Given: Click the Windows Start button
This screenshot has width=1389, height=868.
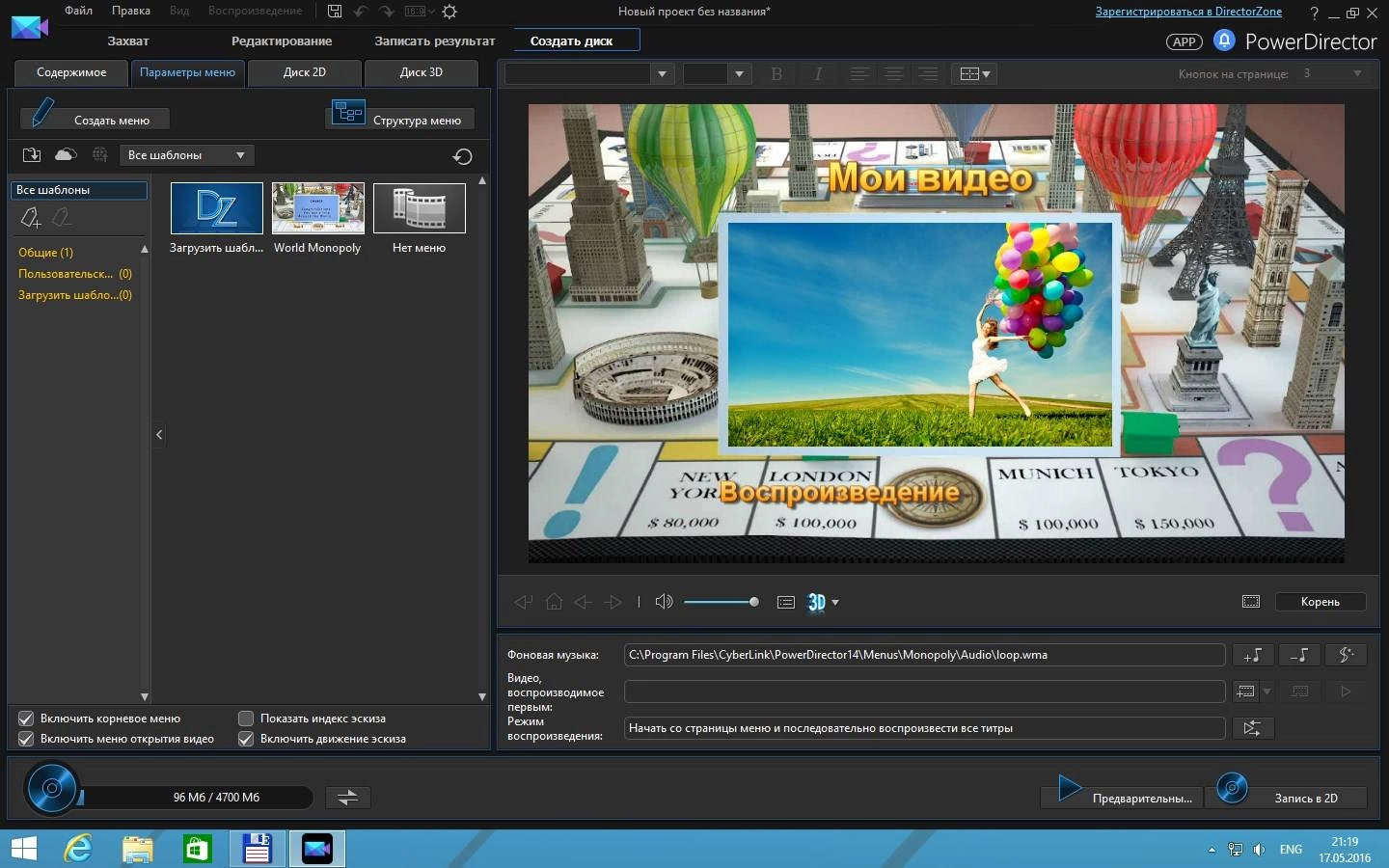Looking at the screenshot, I should [x=23, y=849].
